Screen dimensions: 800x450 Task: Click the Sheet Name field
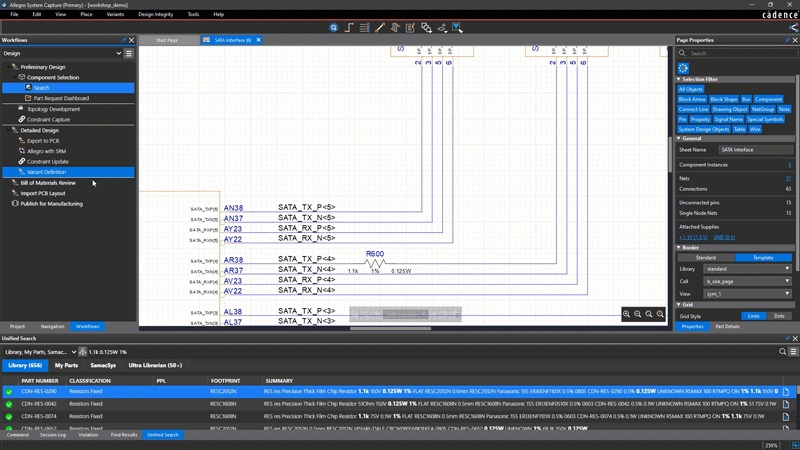coord(756,149)
